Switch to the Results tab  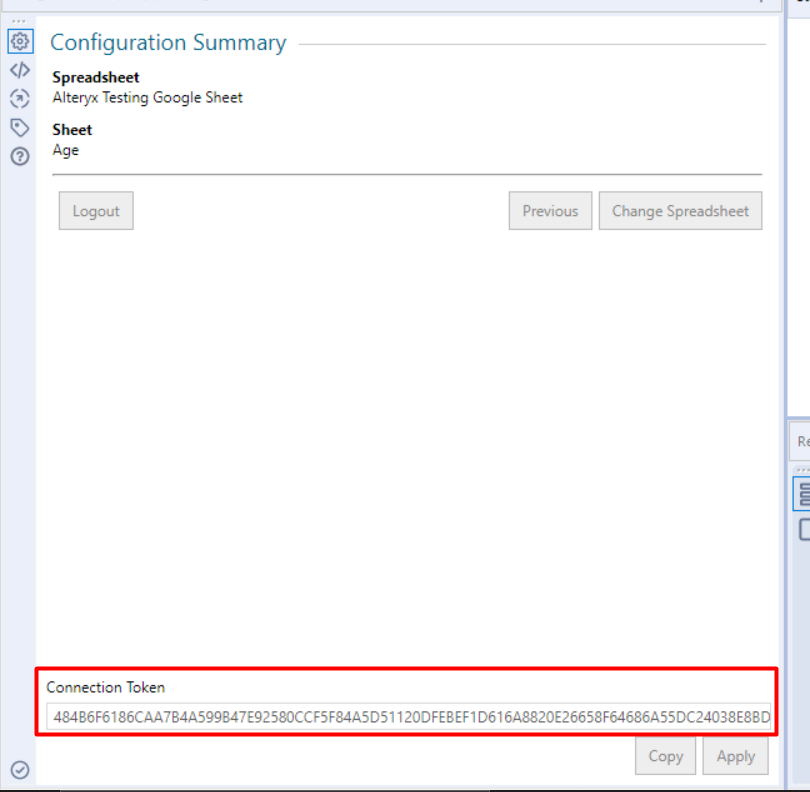coord(803,441)
